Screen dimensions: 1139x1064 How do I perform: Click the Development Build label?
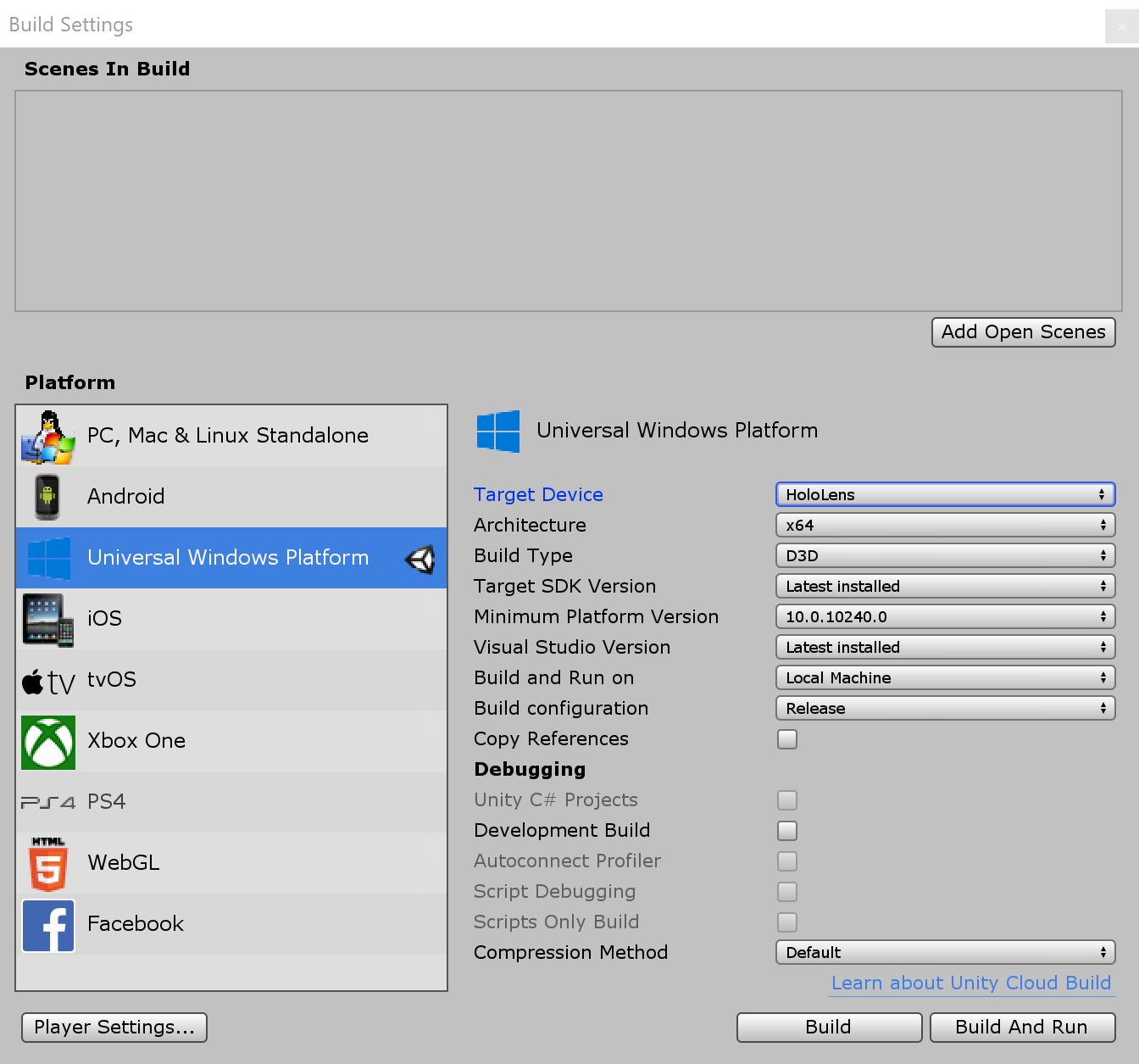tap(562, 830)
